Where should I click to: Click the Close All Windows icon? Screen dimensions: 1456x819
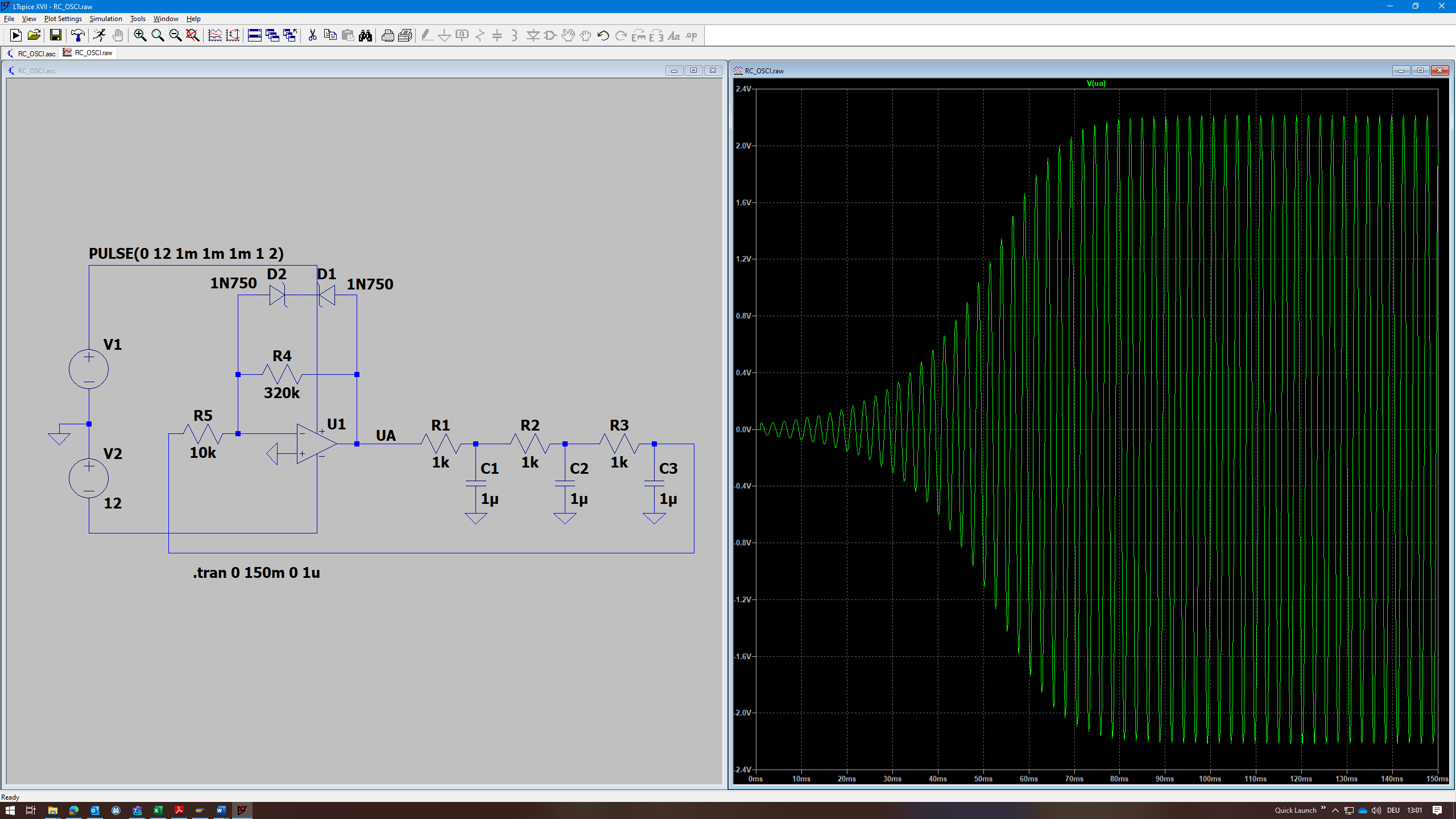coord(290,35)
